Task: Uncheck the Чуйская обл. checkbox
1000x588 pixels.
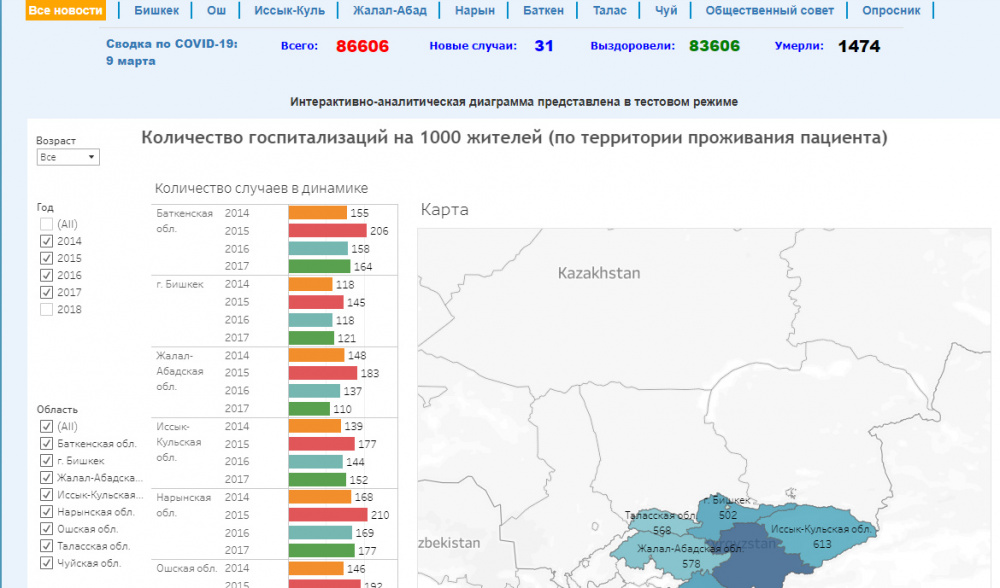Action: click(46, 563)
